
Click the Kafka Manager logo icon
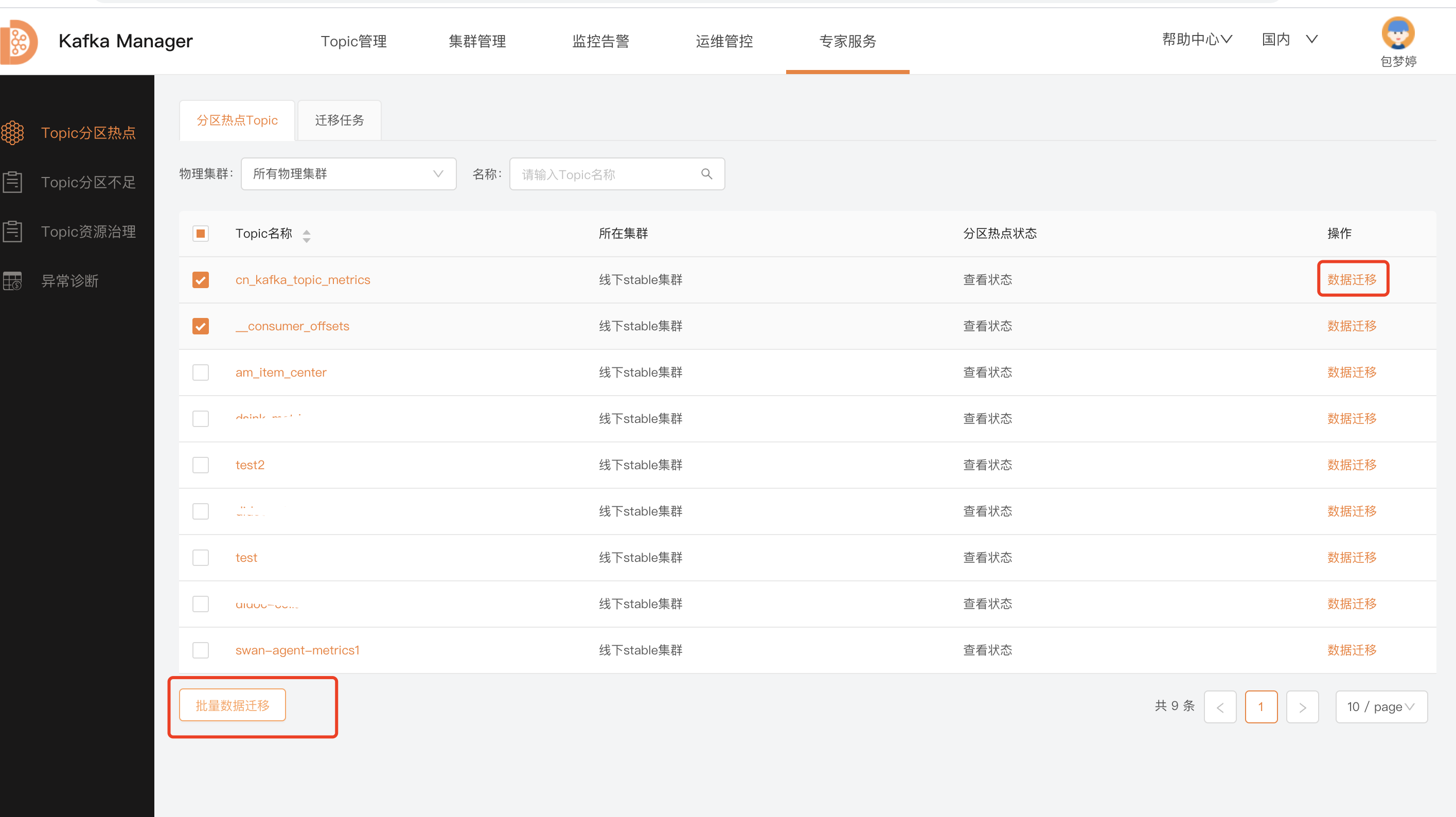18,42
